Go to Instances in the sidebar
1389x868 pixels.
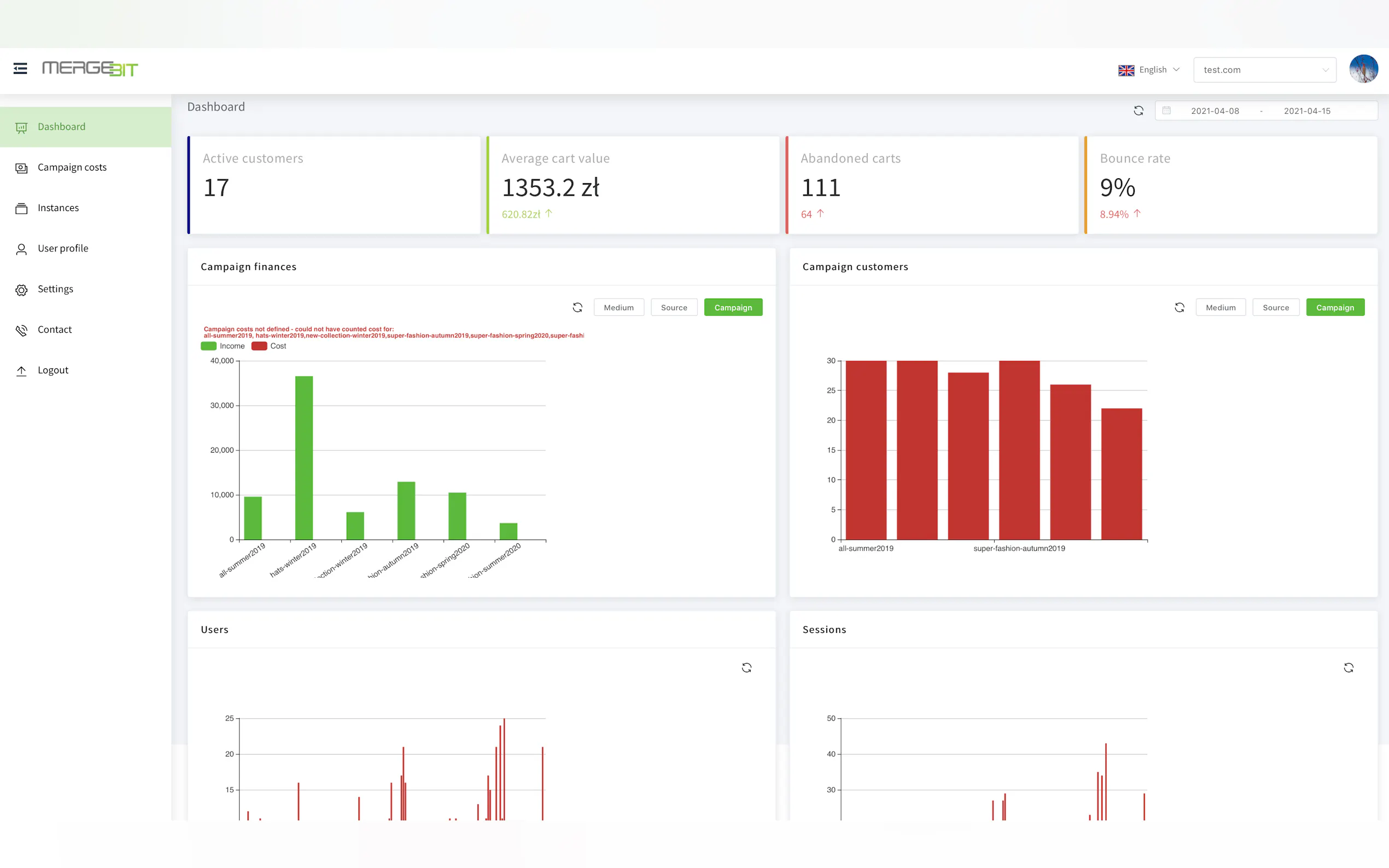[x=58, y=208]
